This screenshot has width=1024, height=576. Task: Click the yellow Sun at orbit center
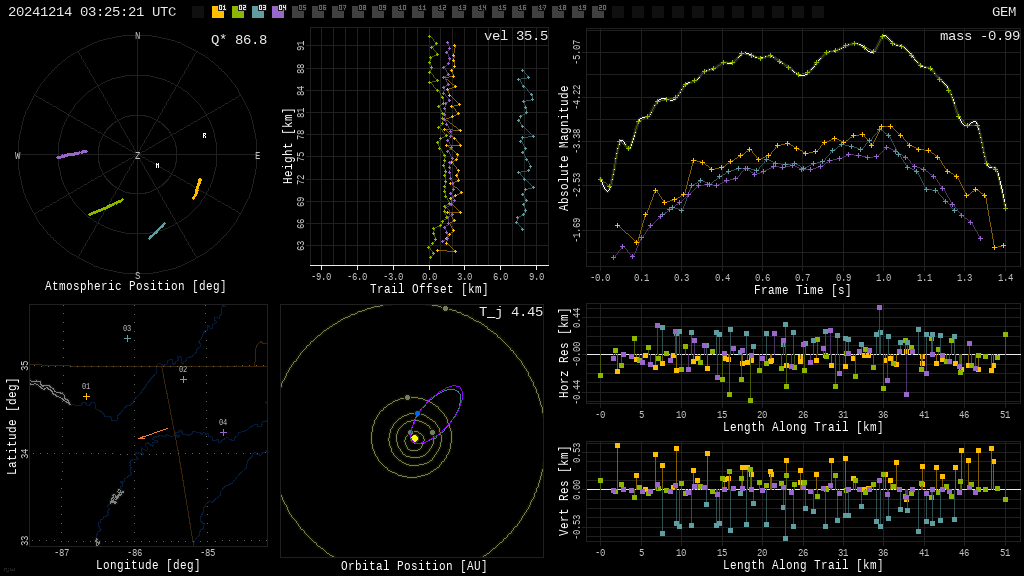pyautogui.click(x=414, y=438)
